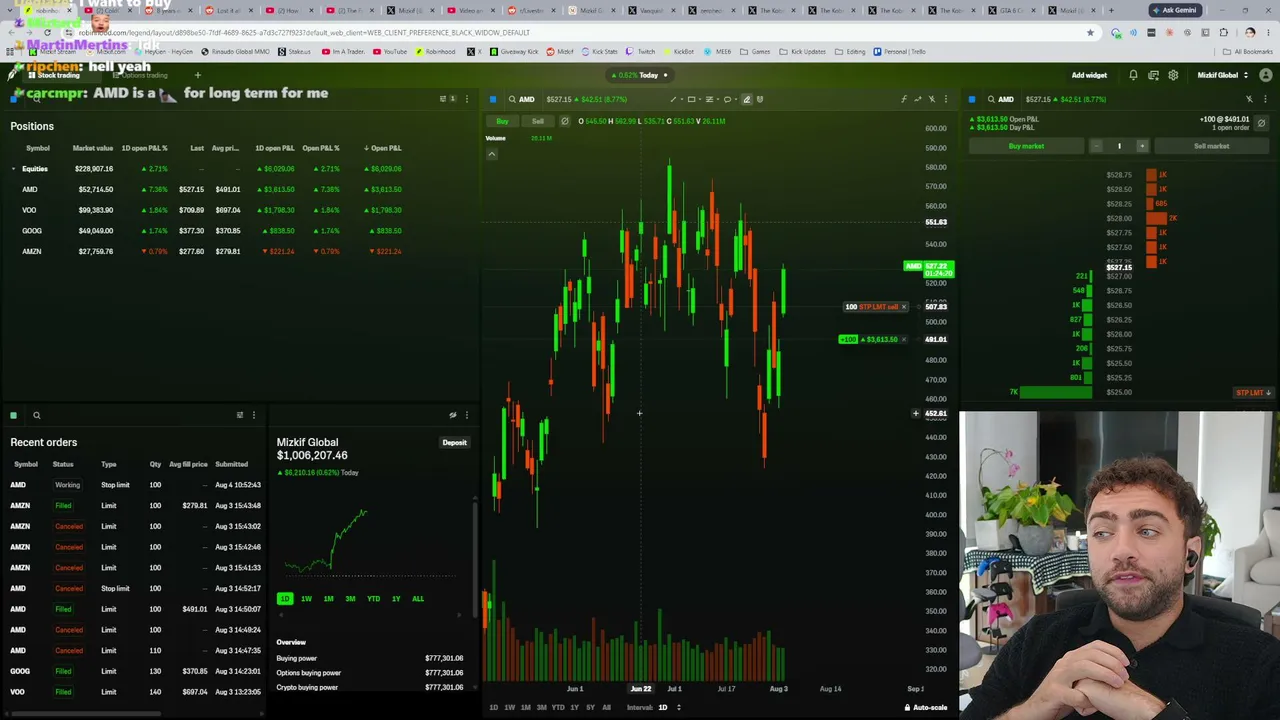
Task: Close the +100 position marker on chart
Action: pos(904,339)
